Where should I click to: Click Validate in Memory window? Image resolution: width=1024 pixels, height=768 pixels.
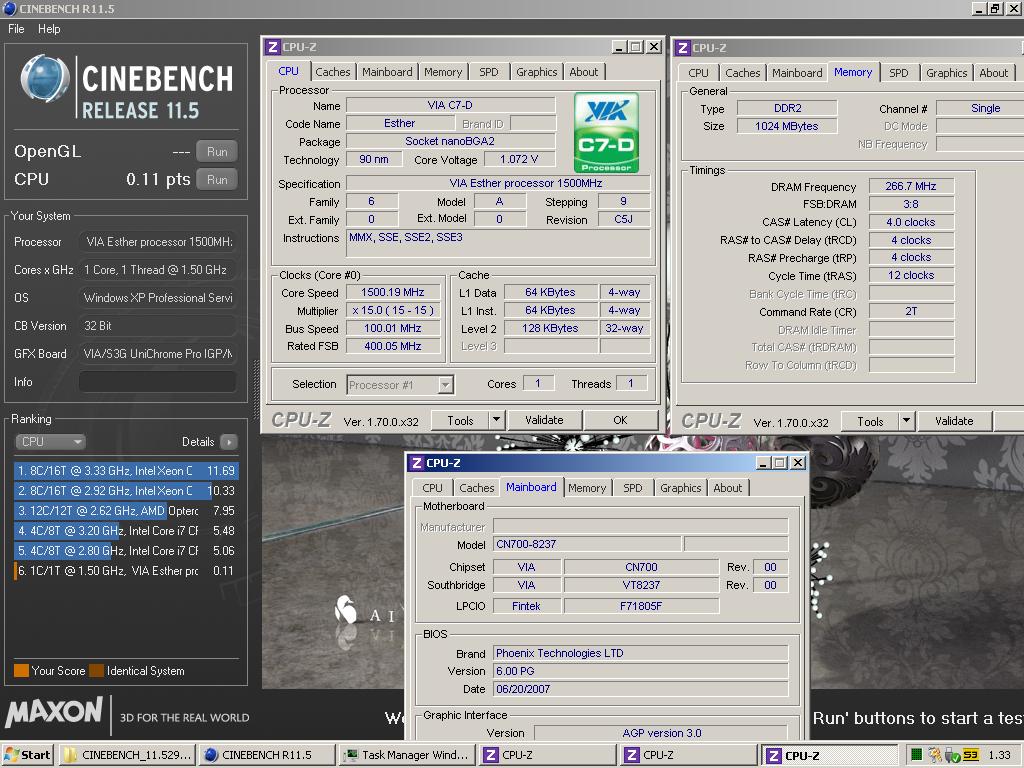pyautogui.click(x=954, y=421)
